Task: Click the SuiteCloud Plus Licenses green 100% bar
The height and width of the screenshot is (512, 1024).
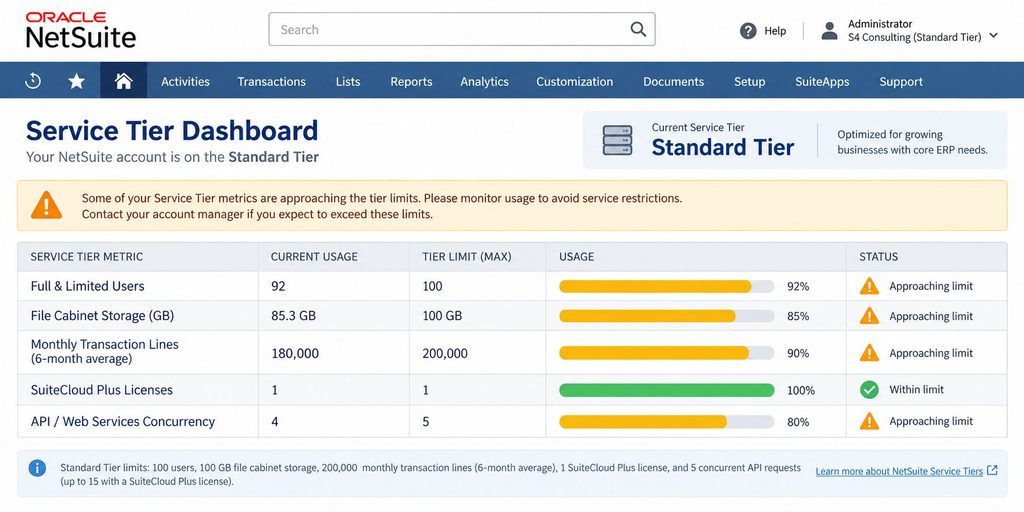Action: [x=667, y=391]
